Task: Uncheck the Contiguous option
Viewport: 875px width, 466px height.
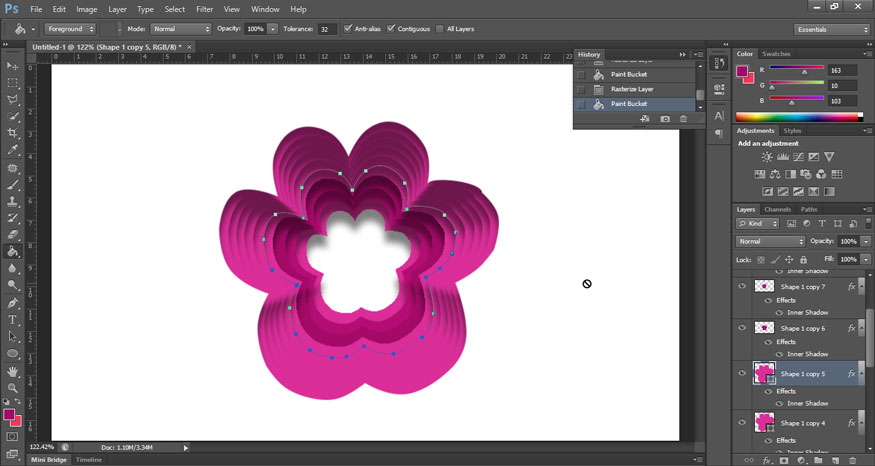Action: [391, 29]
